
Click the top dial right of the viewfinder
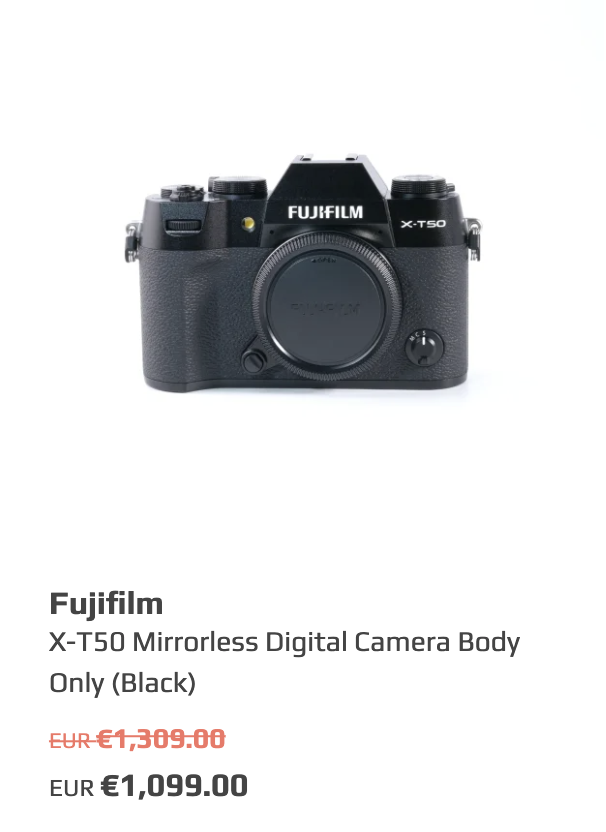point(419,185)
